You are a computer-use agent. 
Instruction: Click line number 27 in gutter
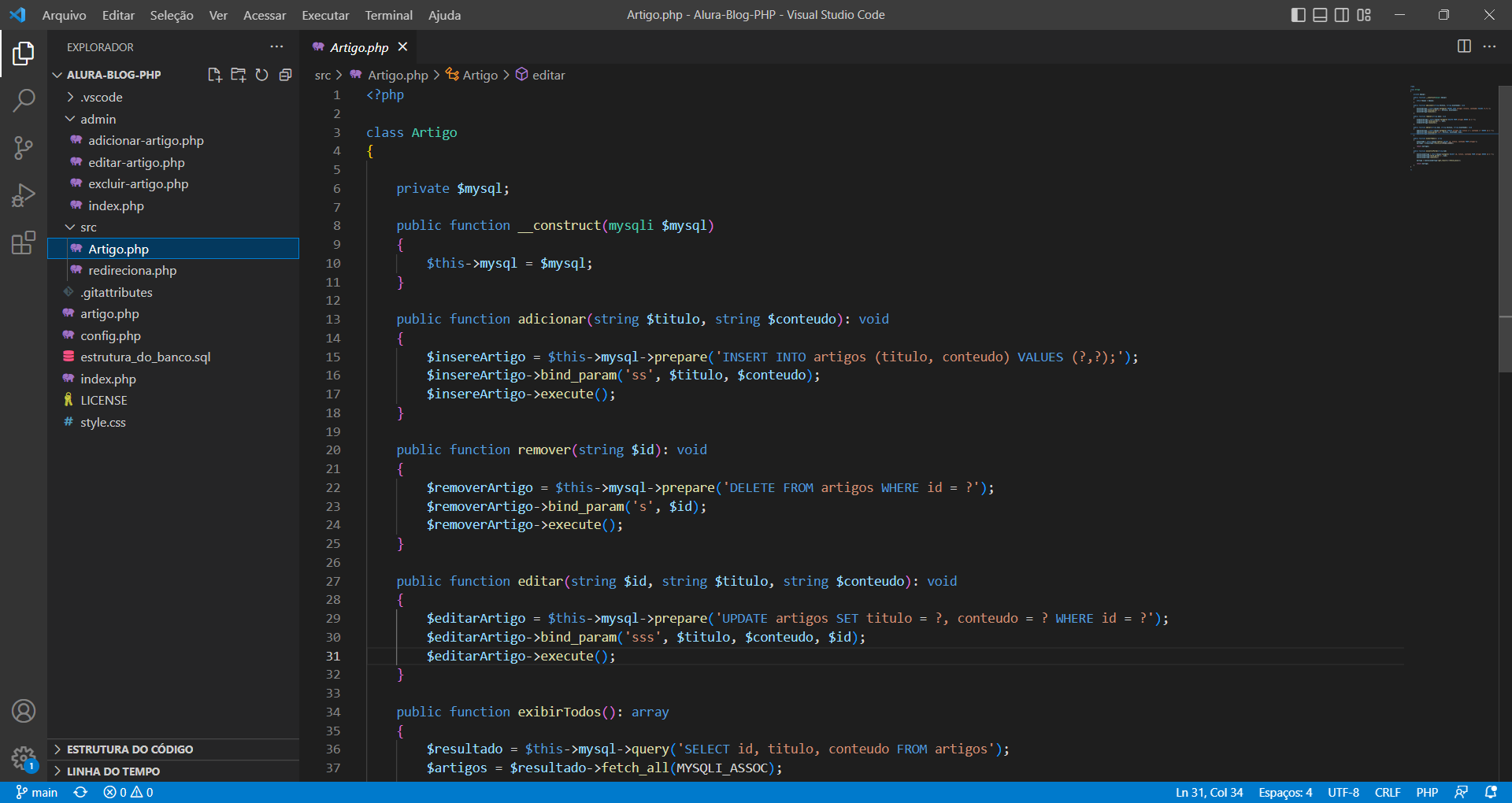333,581
